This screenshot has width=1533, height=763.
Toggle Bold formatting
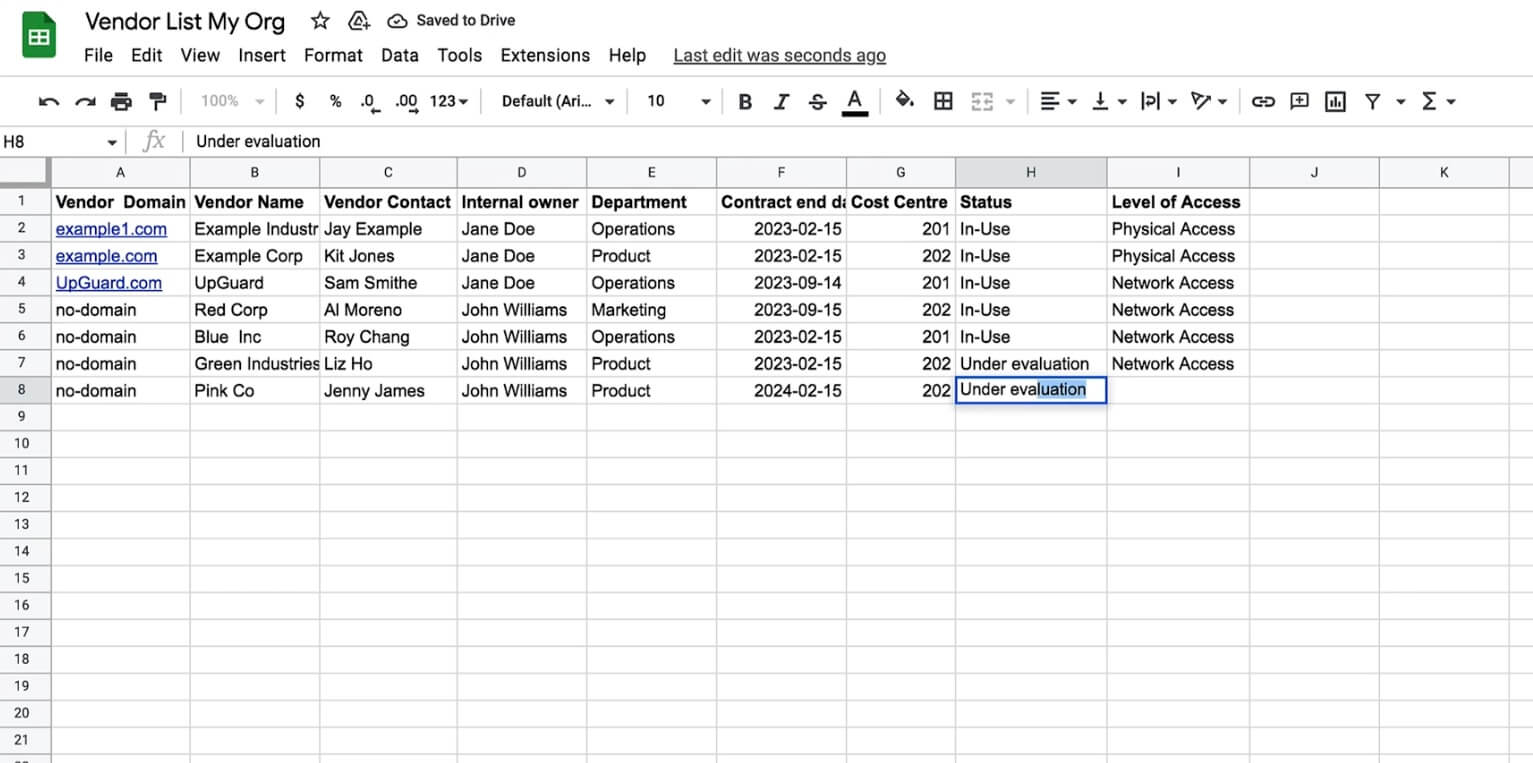744,101
